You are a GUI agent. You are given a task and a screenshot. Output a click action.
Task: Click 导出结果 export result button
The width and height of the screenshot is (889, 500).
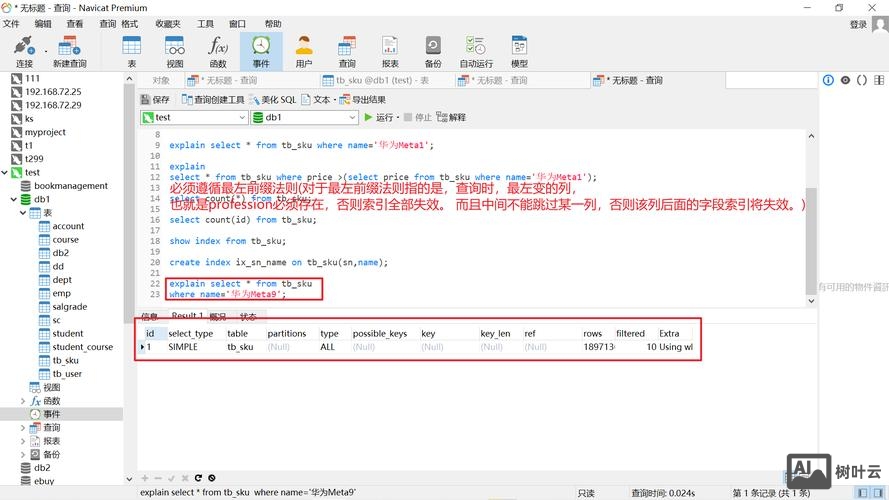click(x=363, y=100)
